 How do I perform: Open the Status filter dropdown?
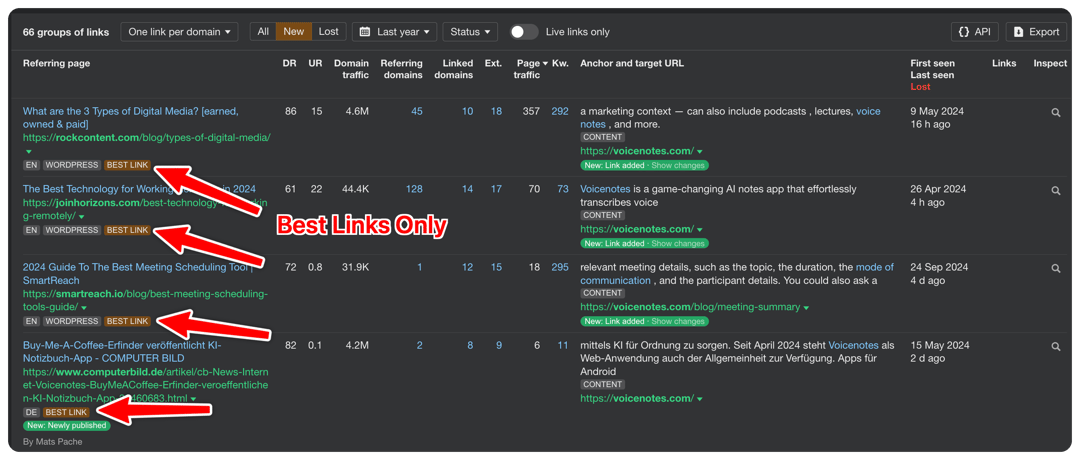point(470,32)
